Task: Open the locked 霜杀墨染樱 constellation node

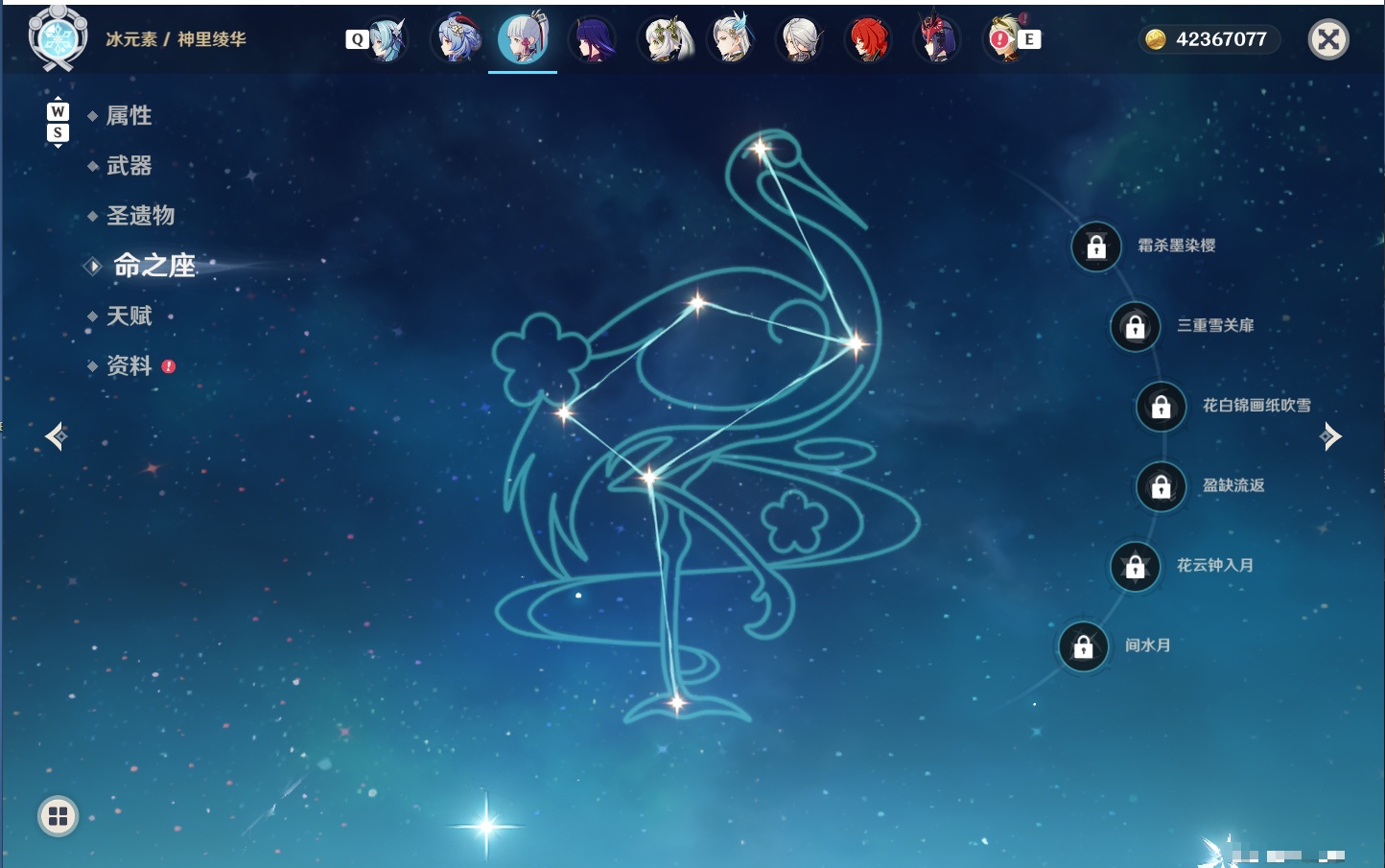Action: [x=1096, y=246]
